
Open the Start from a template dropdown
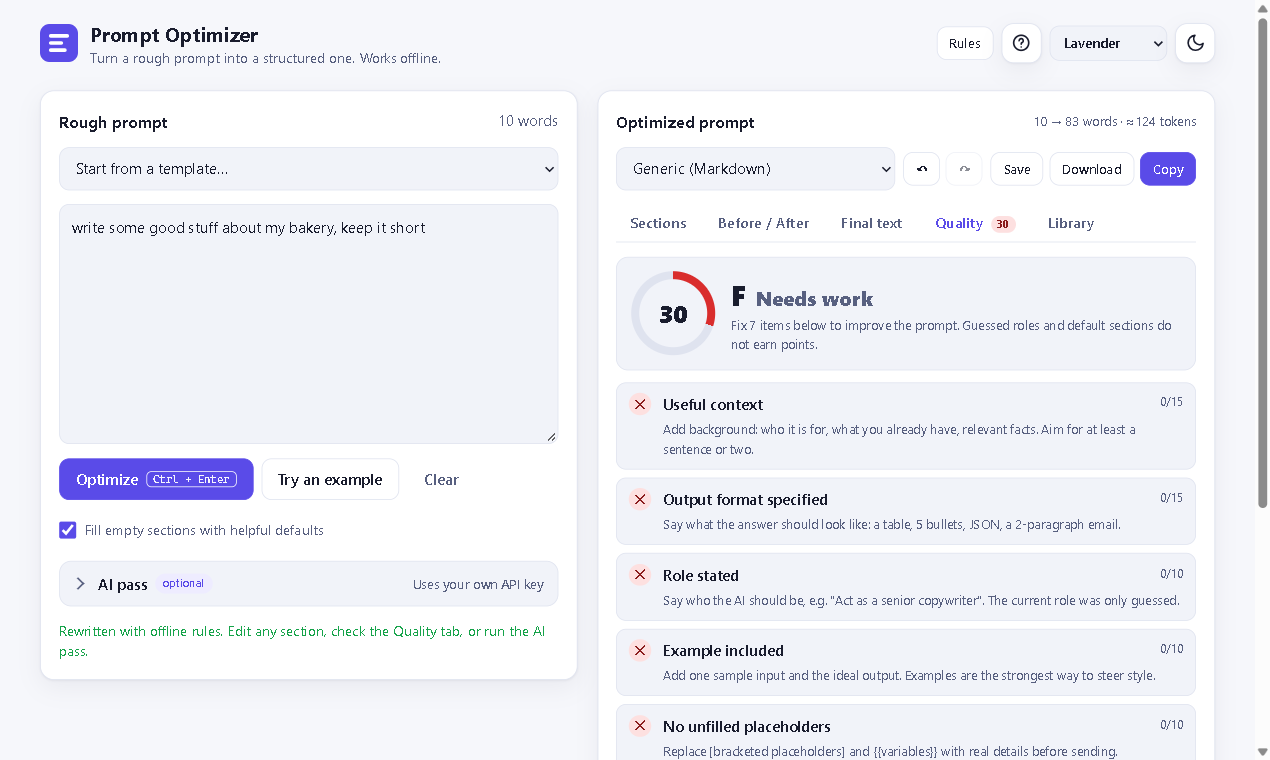pos(309,169)
